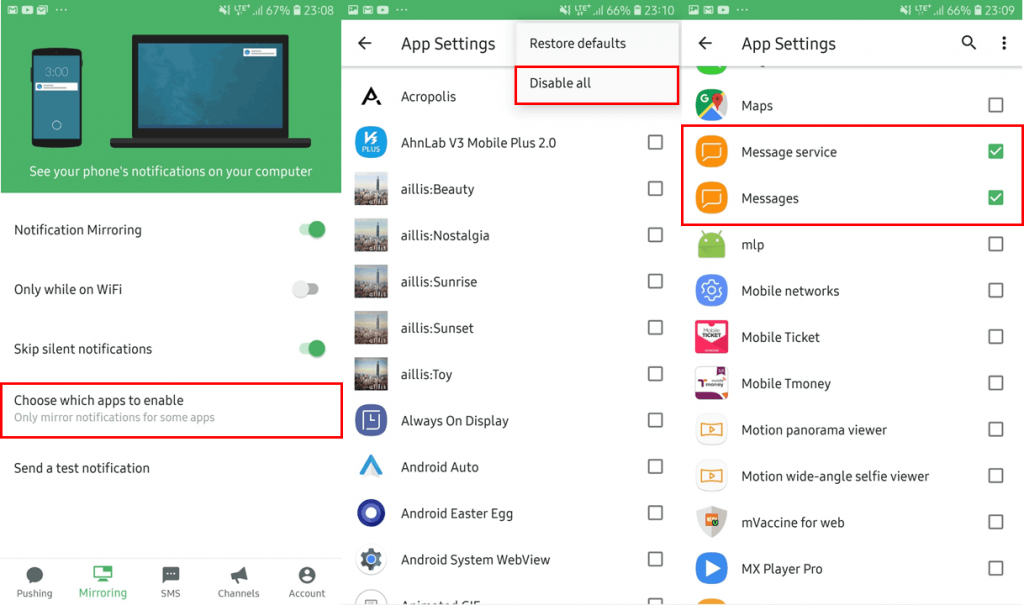Open the three-dot overflow menu
Screen dimensions: 1024x605
[x=1004, y=43]
